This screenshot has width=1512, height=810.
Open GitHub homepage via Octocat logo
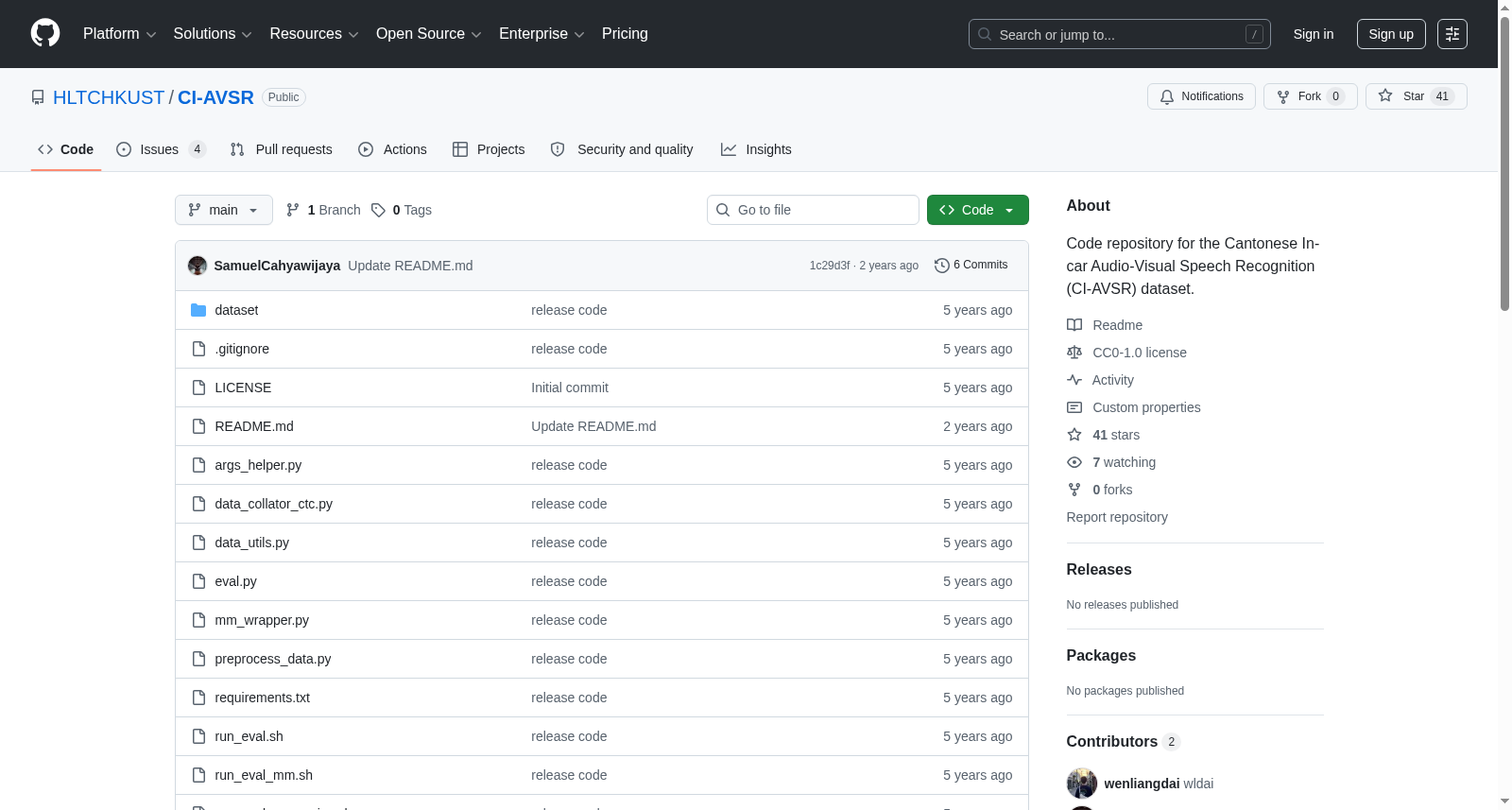pyautogui.click(x=45, y=33)
